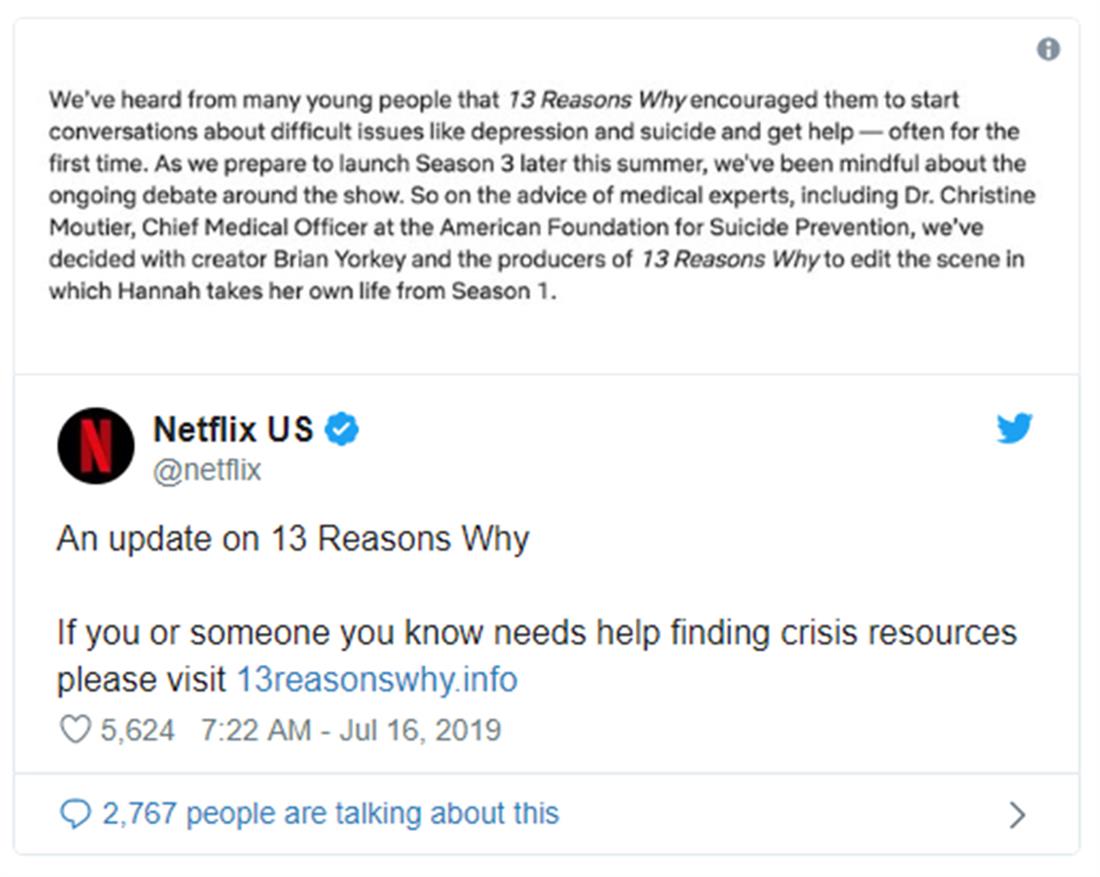This screenshot has height=877, width=1100.
Task: Open the 7:22 AM - Jul 16, 2019 timestamp
Action: [350, 730]
